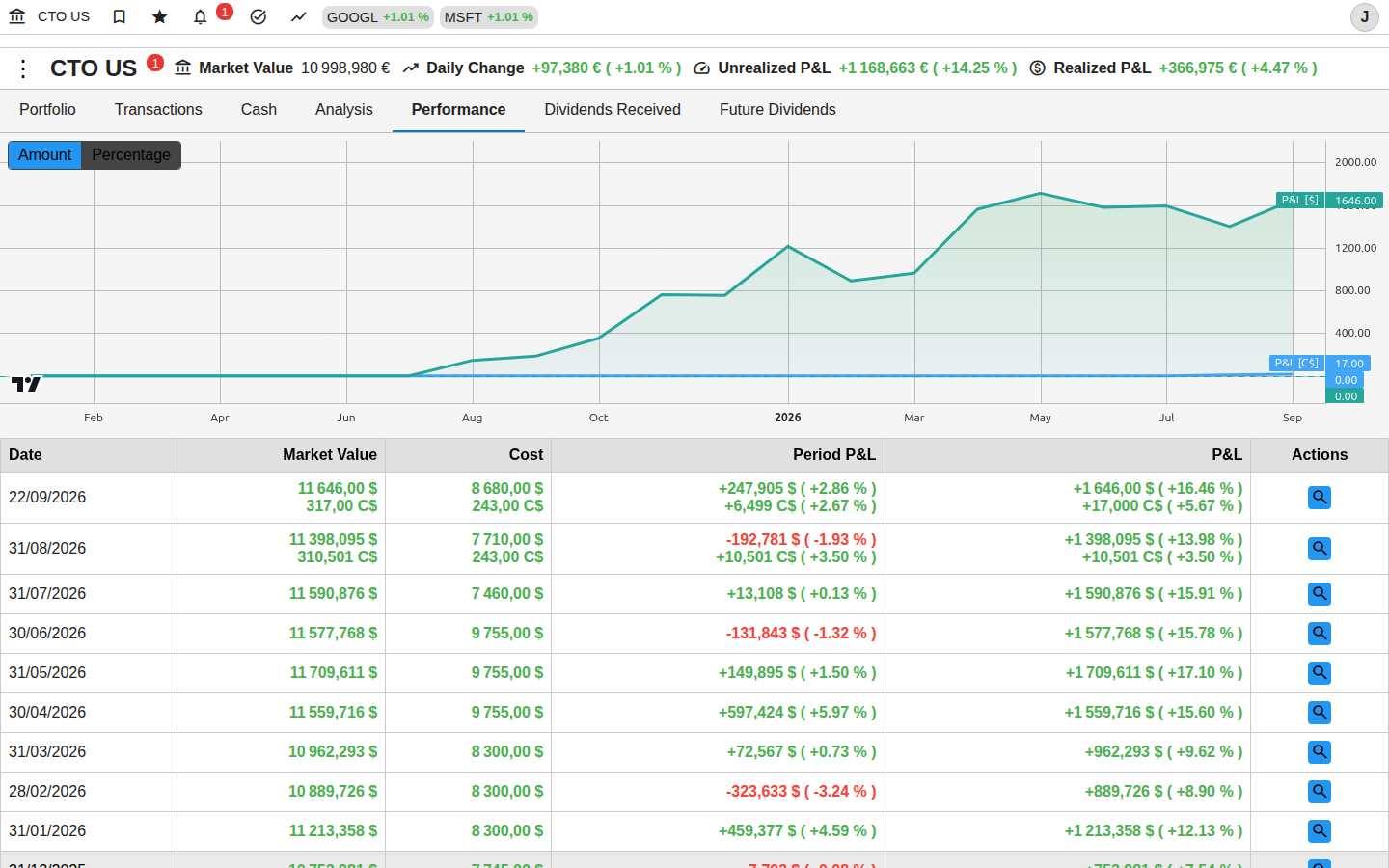Click the P&L [C$] chart legend label
The image size is (1389, 868).
(x=1296, y=364)
